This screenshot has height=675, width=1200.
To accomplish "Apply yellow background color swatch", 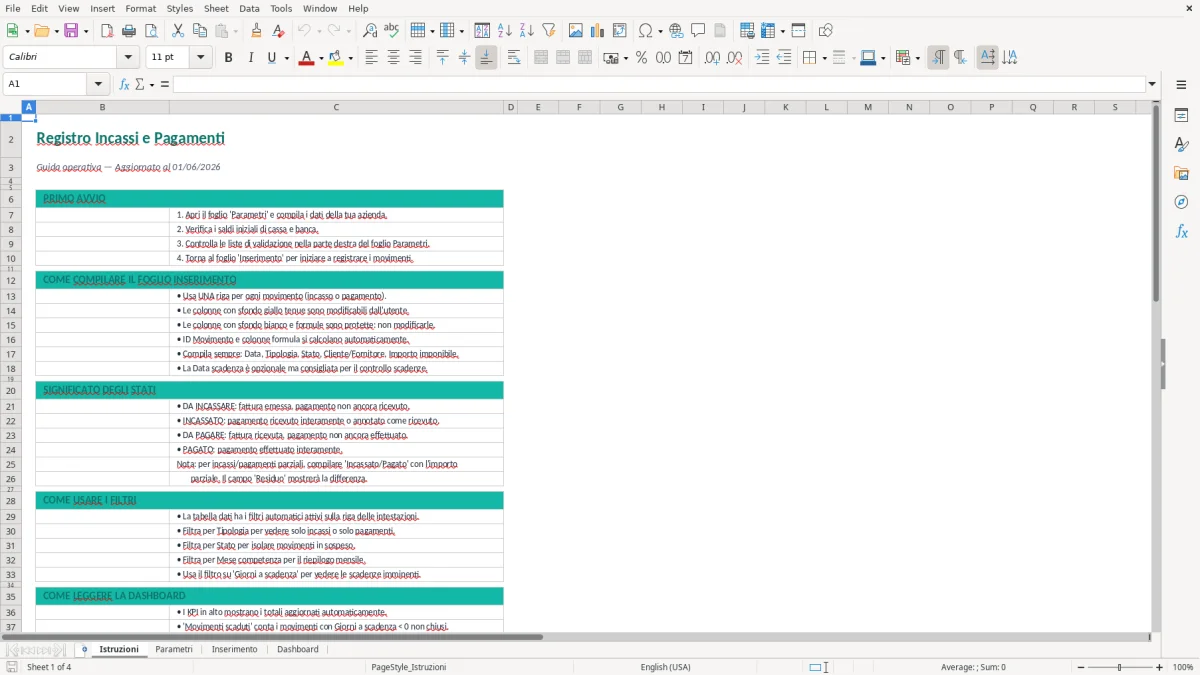I will pyautogui.click(x=335, y=58).
